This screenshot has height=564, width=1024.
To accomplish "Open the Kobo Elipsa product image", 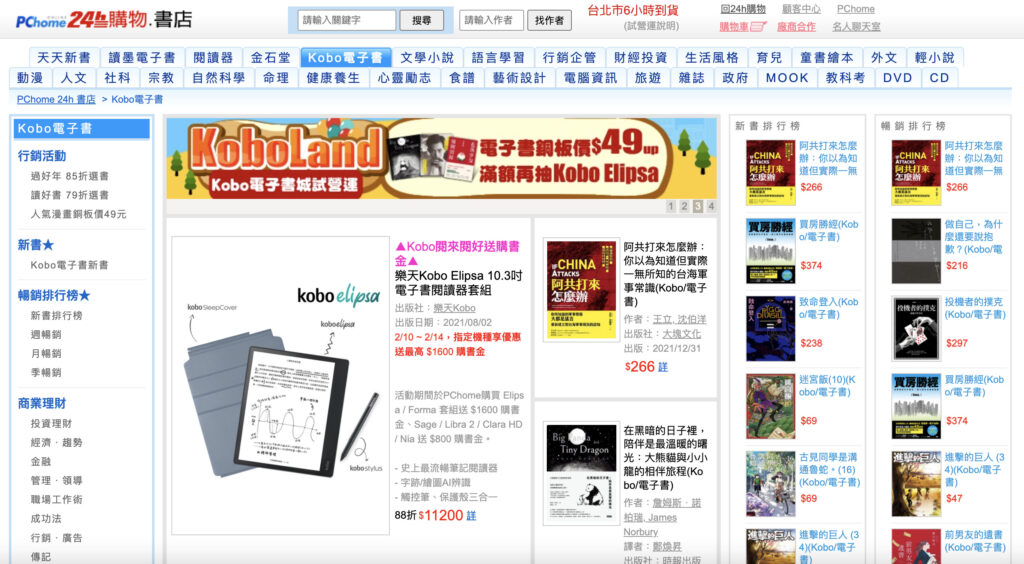I will point(280,385).
